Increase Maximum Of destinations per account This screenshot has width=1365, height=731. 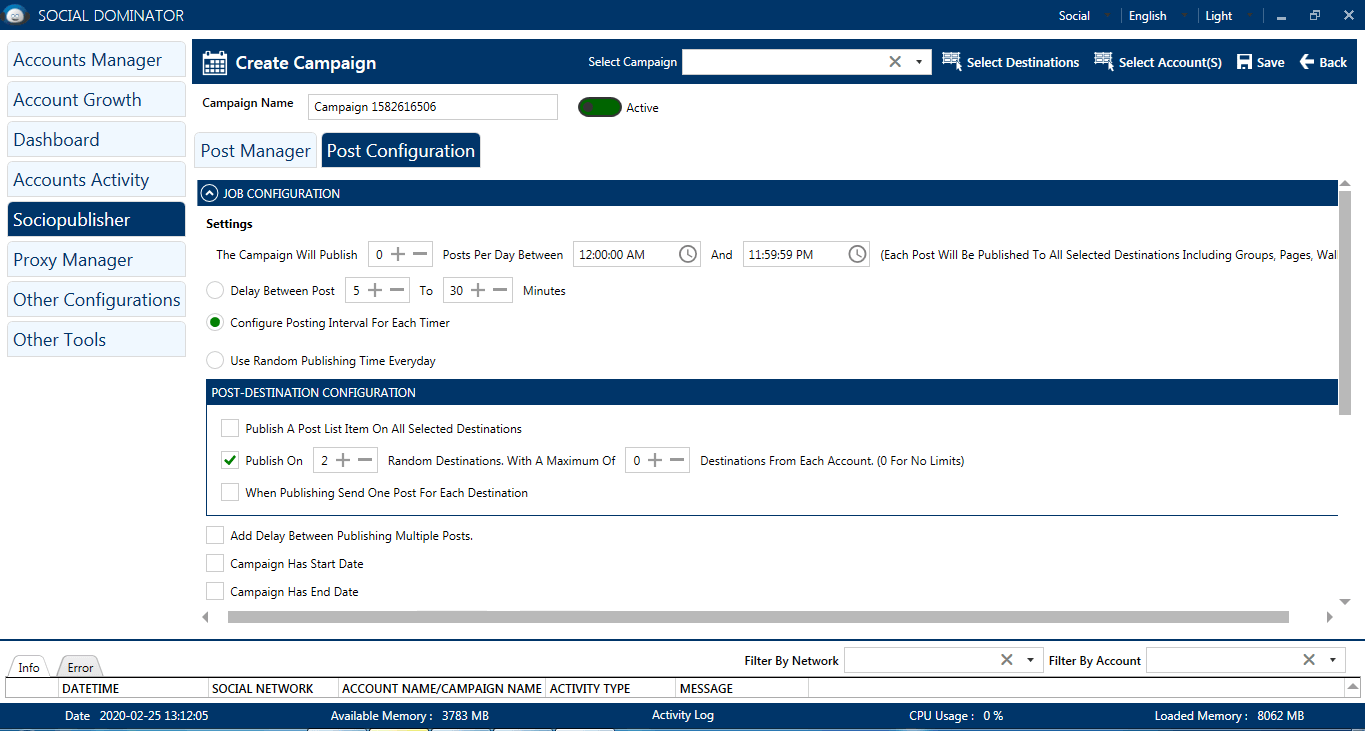655,461
